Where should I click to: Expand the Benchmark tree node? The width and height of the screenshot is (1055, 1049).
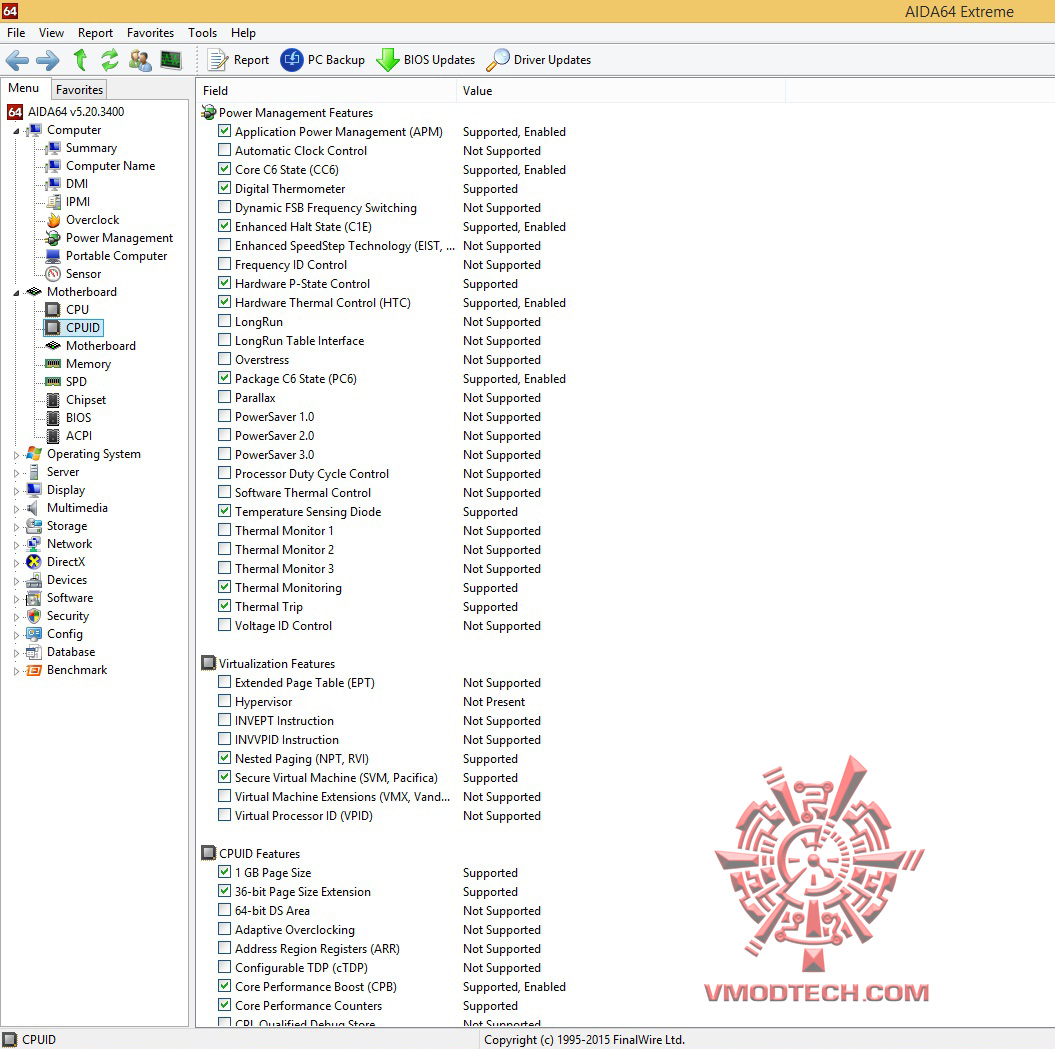[17, 671]
